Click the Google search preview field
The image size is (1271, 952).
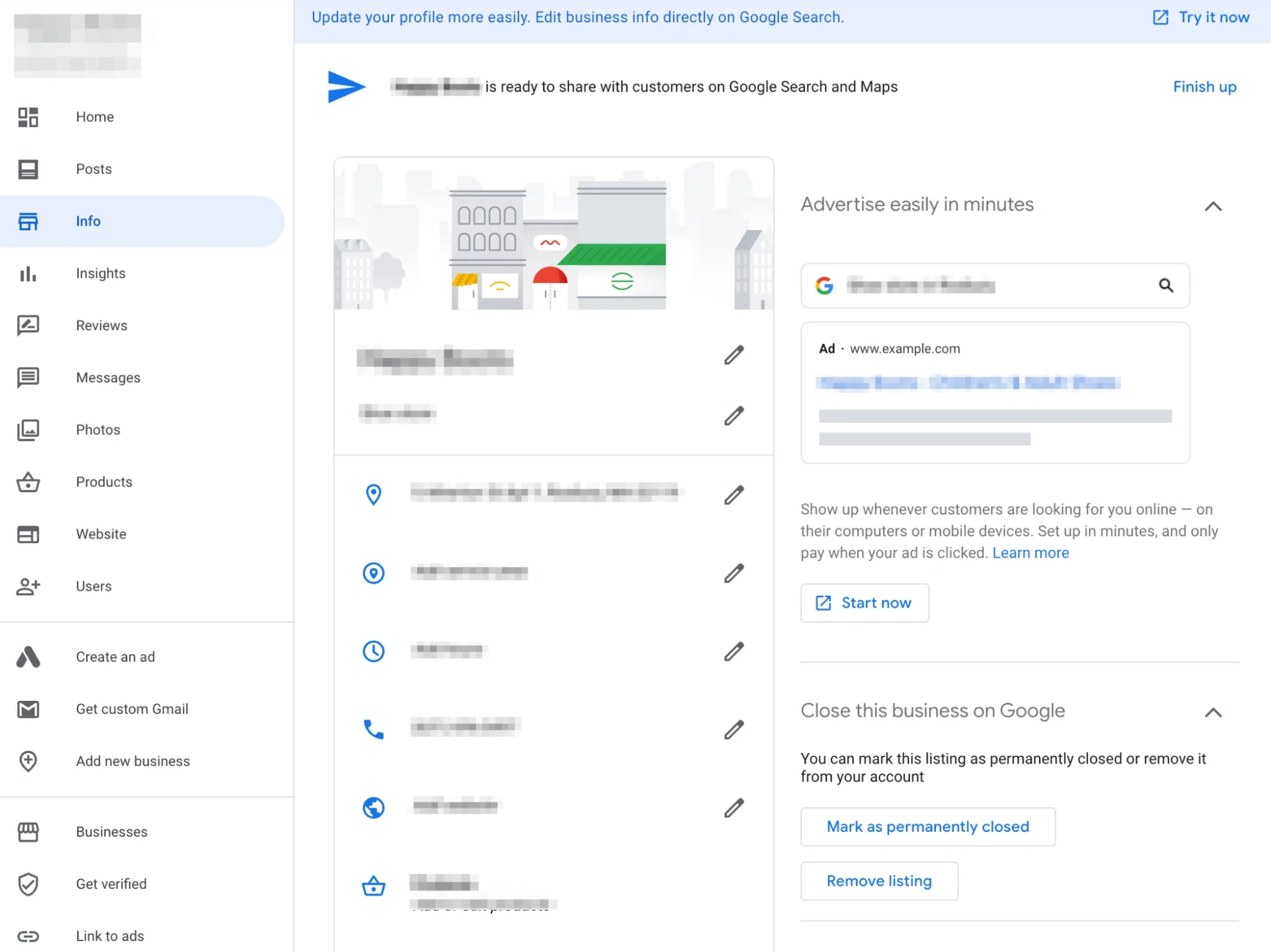click(x=995, y=286)
